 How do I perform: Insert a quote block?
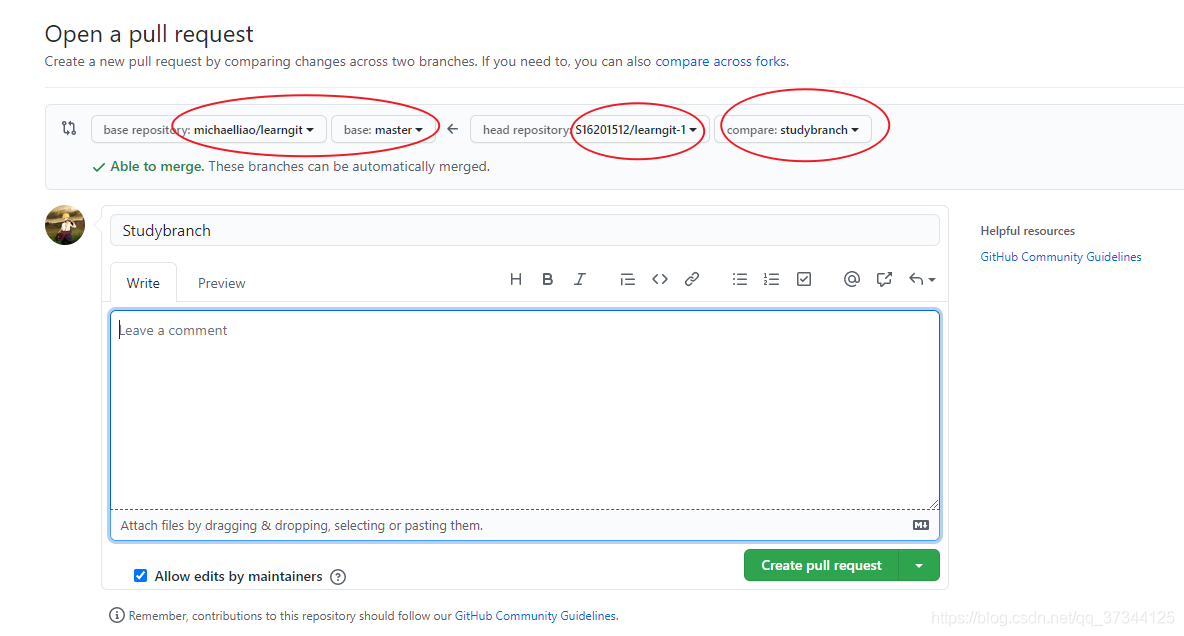(627, 279)
